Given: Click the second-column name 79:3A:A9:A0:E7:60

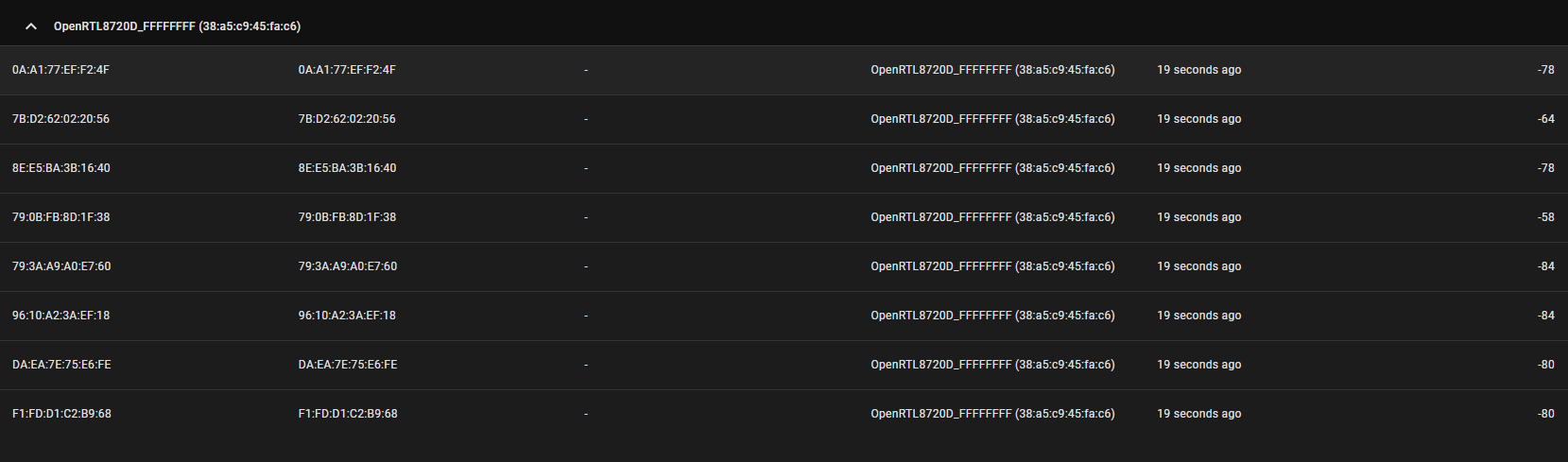Looking at the screenshot, I should (x=348, y=266).
